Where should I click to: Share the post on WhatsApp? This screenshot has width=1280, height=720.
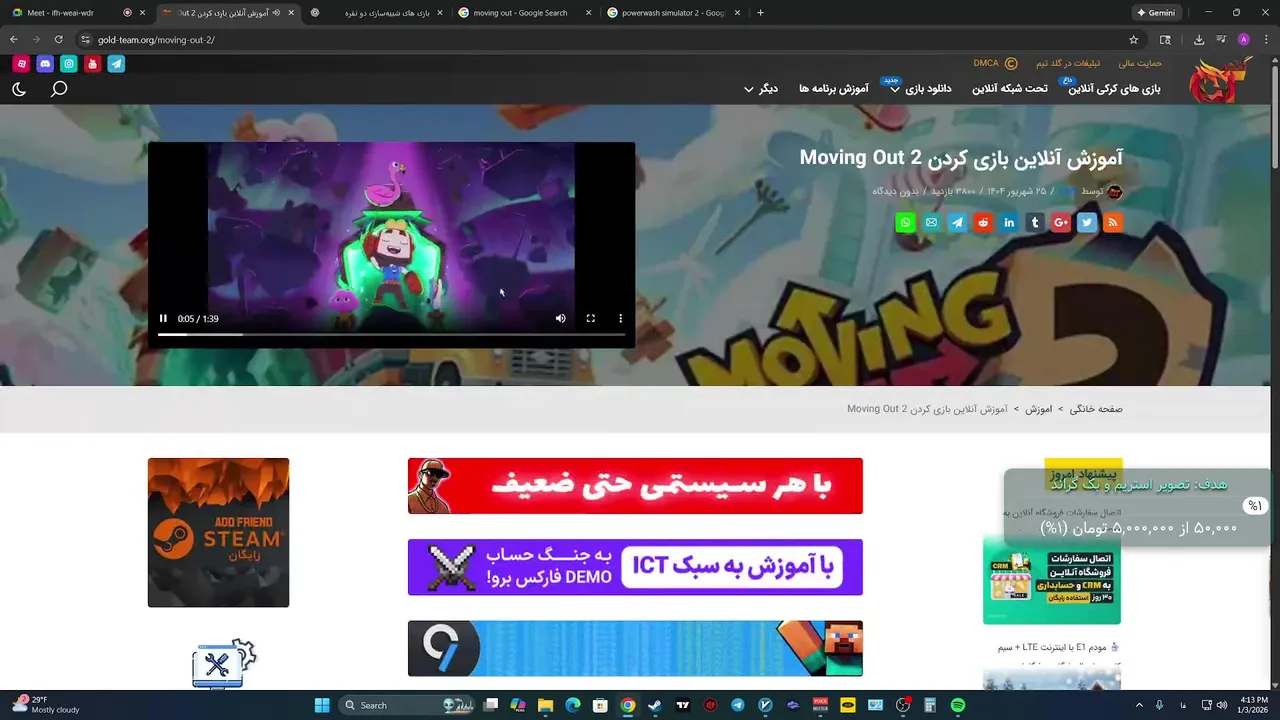click(905, 223)
